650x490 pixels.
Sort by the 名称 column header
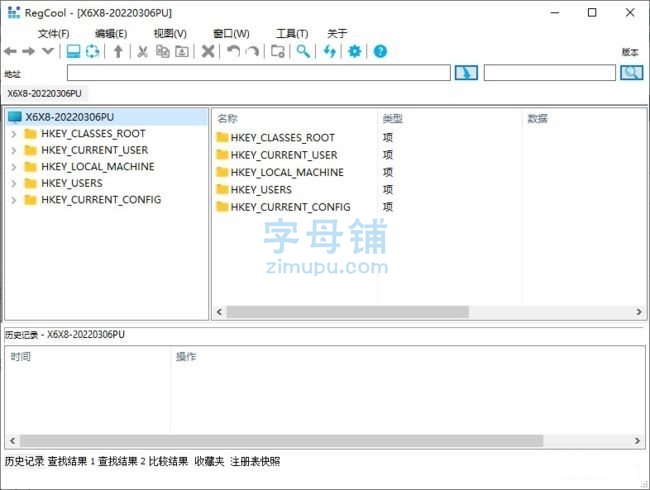(227, 119)
